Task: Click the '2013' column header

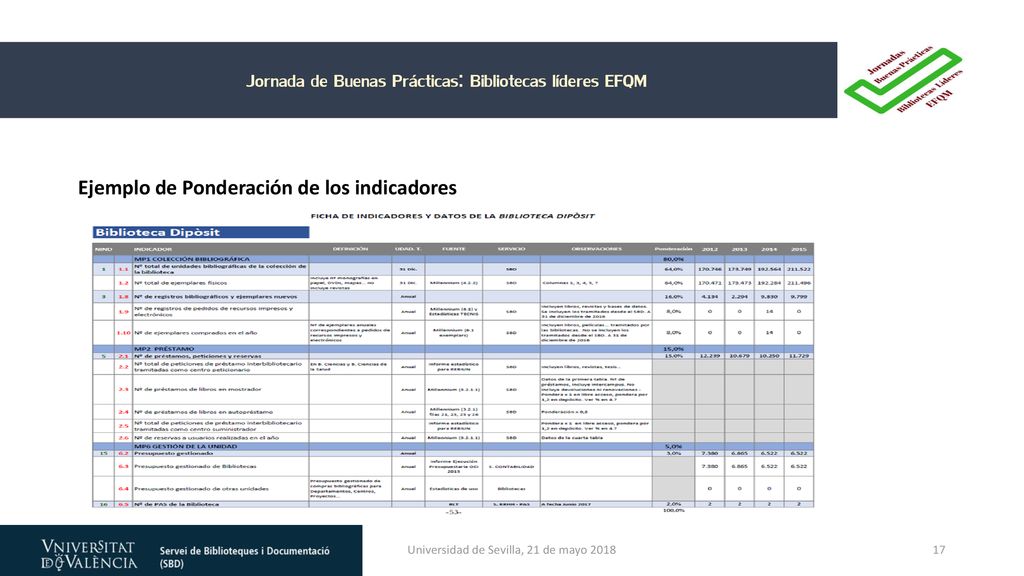Action: click(739, 249)
